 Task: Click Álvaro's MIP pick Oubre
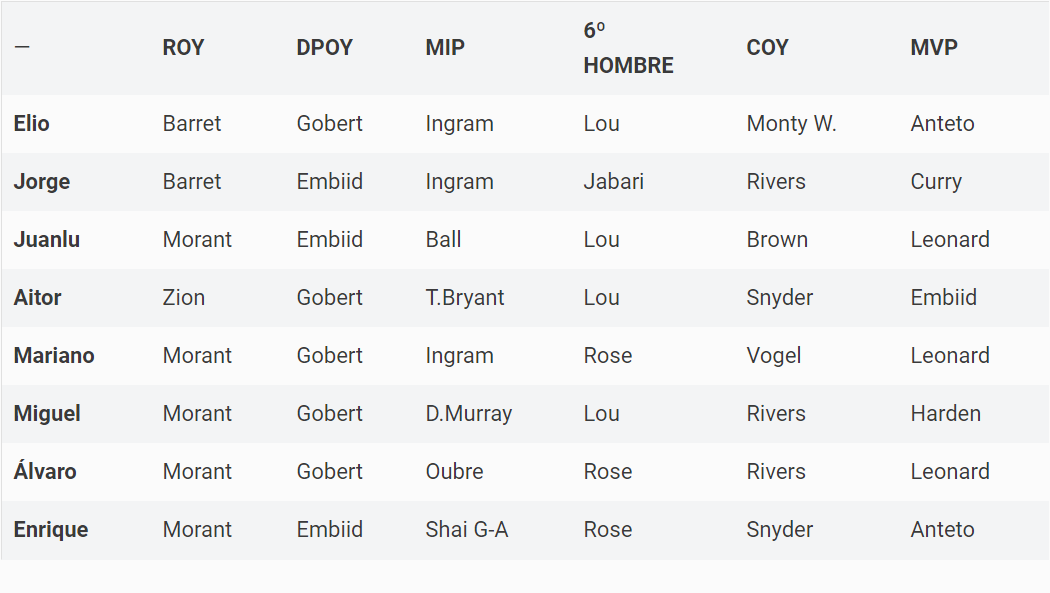(454, 472)
